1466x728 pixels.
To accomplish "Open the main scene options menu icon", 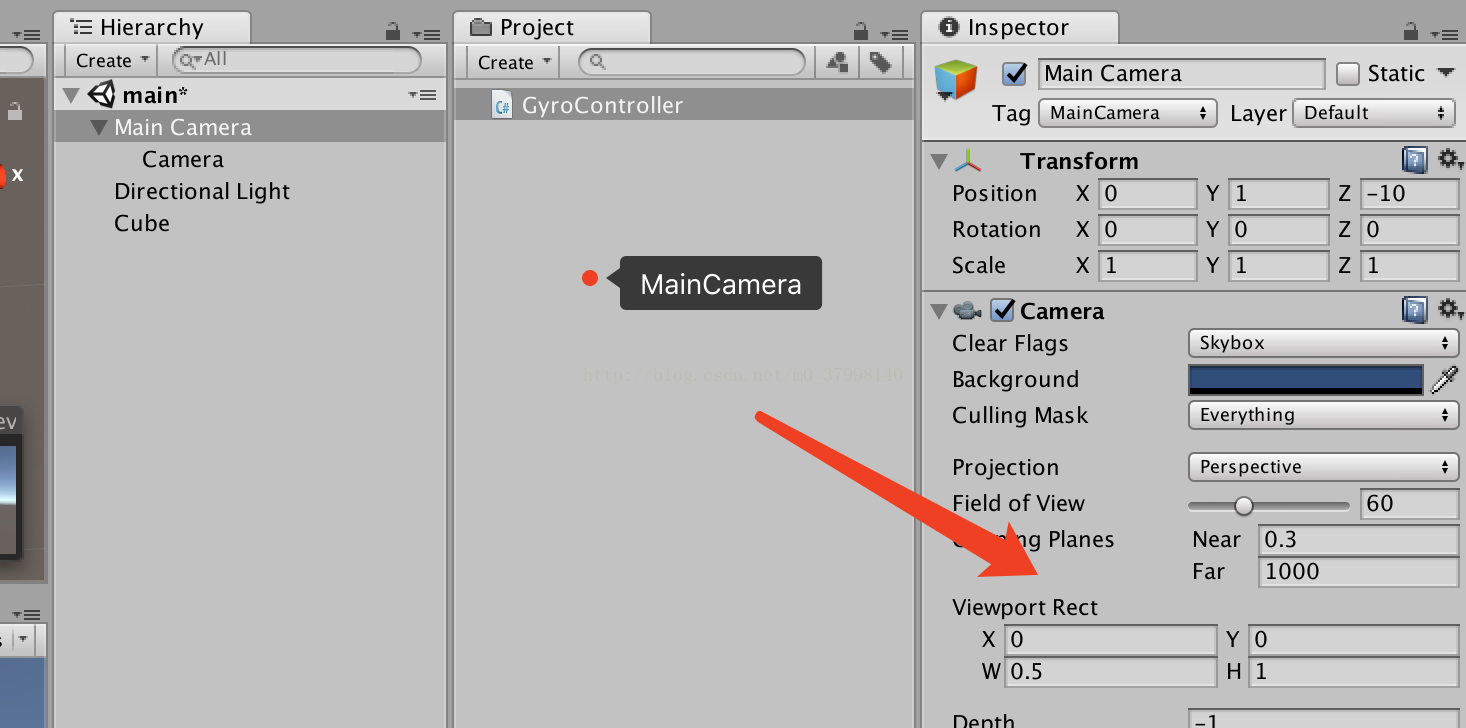I will [423, 95].
